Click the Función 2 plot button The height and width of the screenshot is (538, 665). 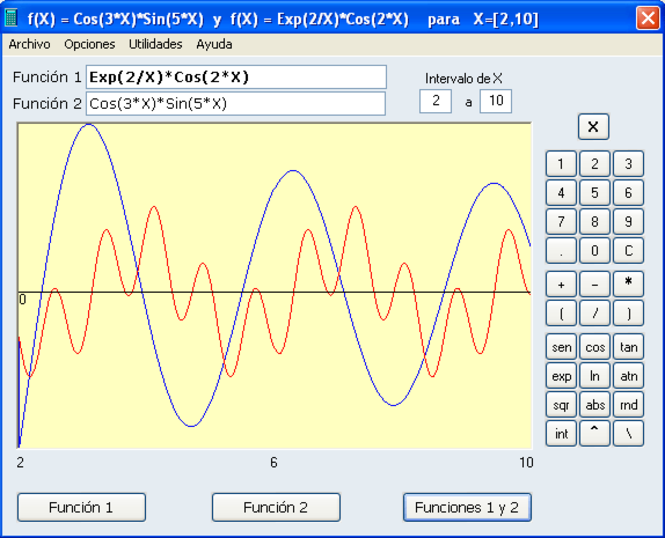point(276,507)
